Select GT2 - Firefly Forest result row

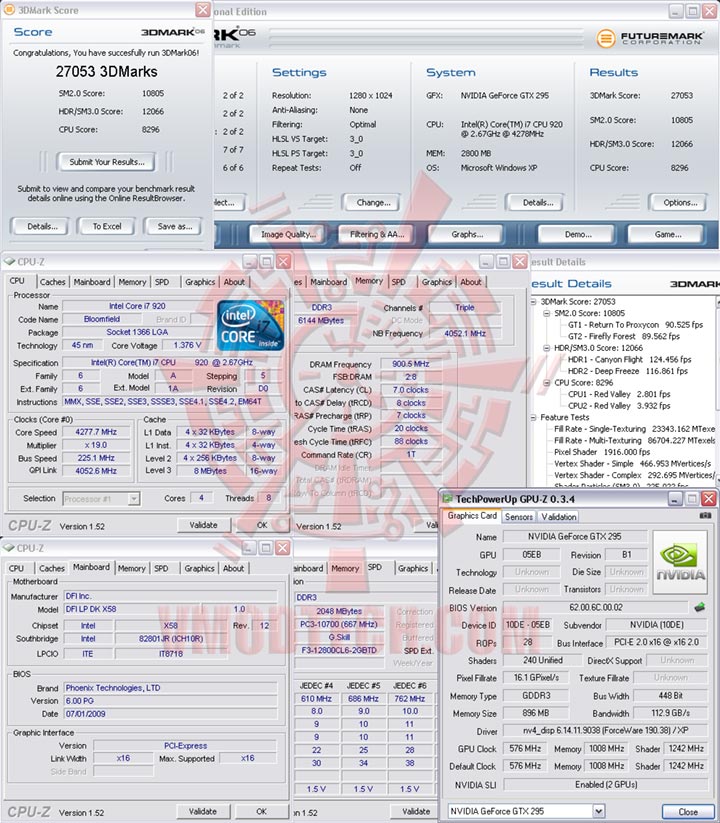click(x=623, y=336)
